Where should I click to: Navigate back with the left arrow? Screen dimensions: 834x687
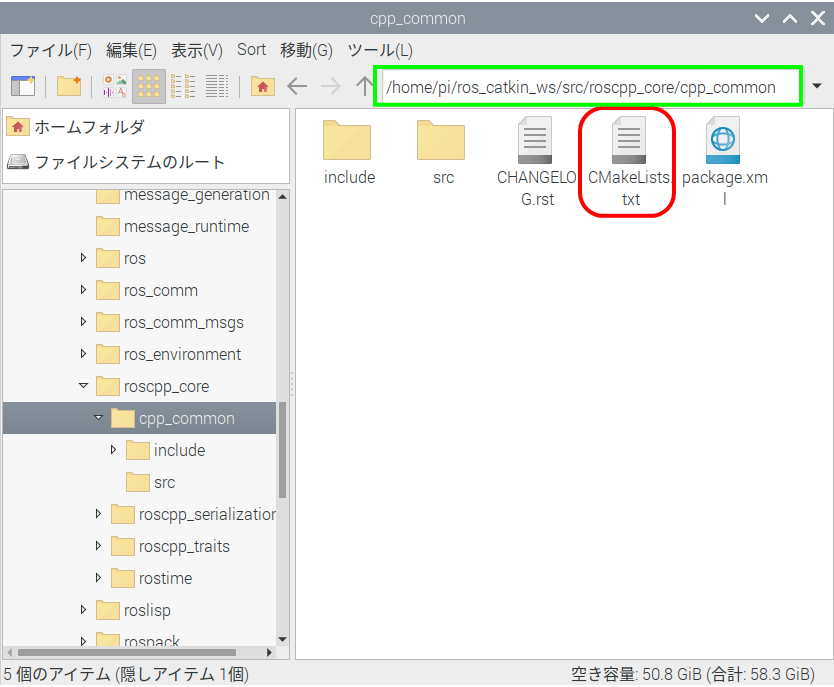(x=297, y=86)
